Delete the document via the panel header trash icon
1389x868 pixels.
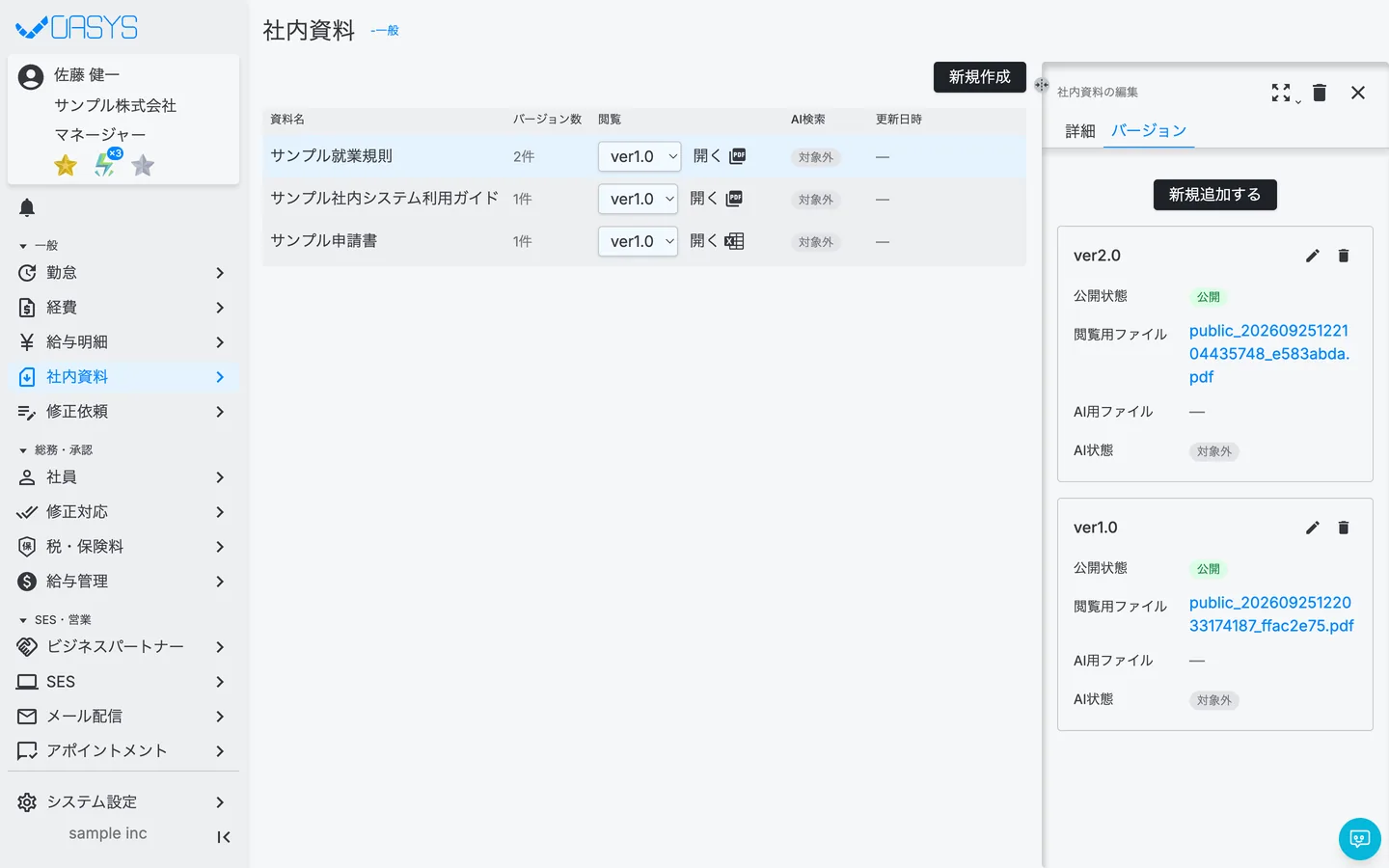[x=1320, y=93]
